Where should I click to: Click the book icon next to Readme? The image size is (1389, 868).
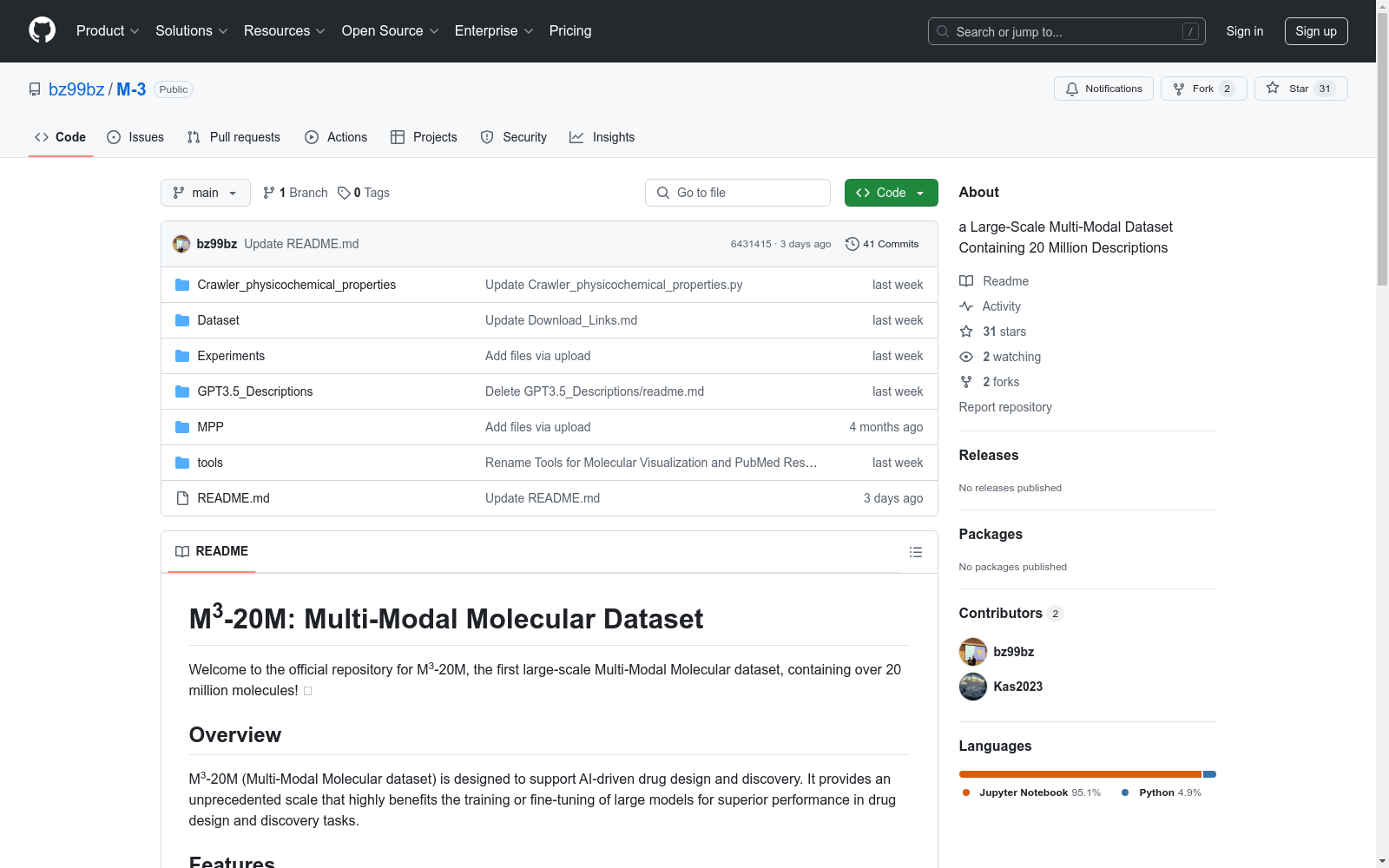click(x=966, y=281)
